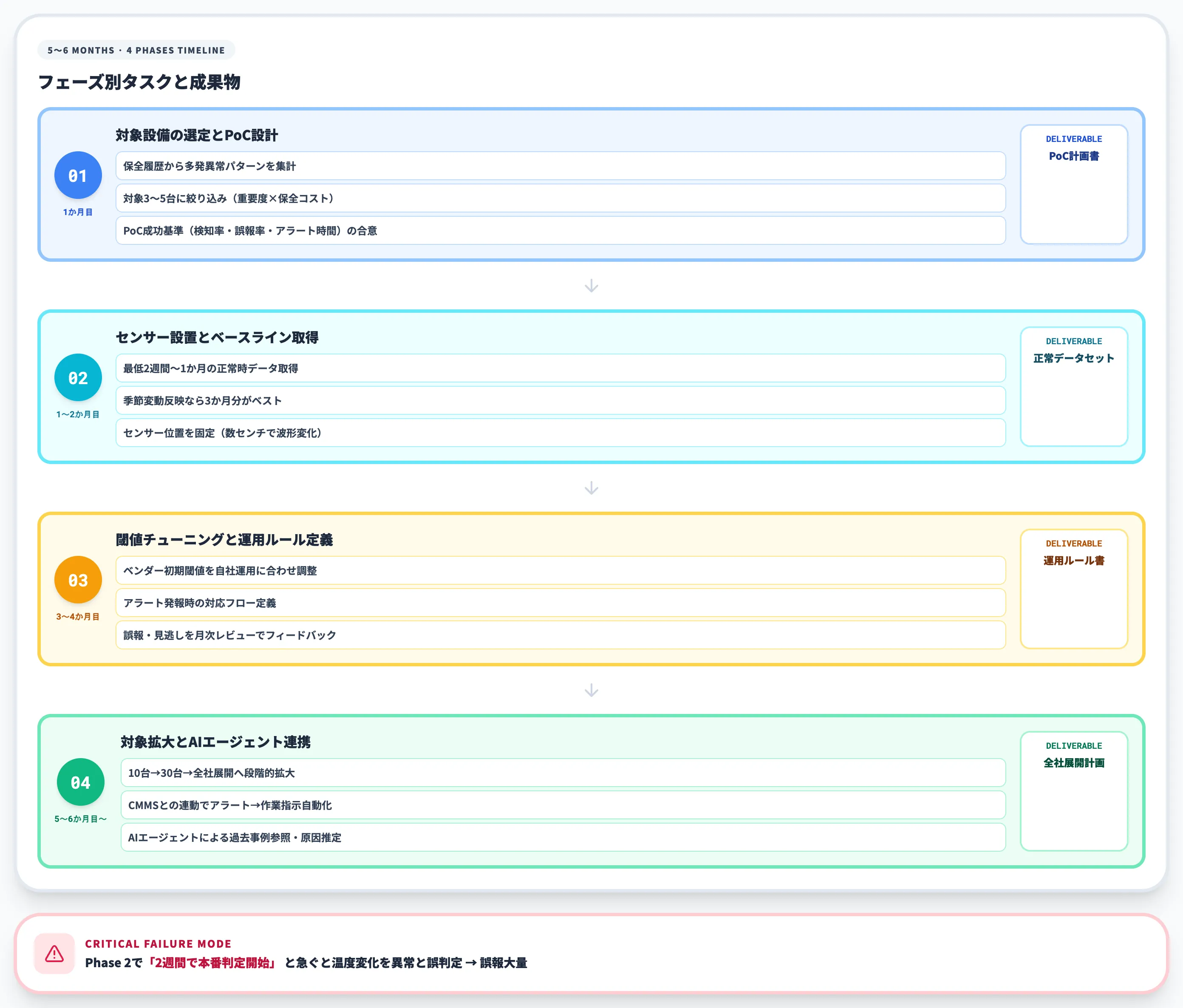Click the red text 2週間で本番判定開始
This screenshot has width=1183, height=1008.
pos(212,963)
